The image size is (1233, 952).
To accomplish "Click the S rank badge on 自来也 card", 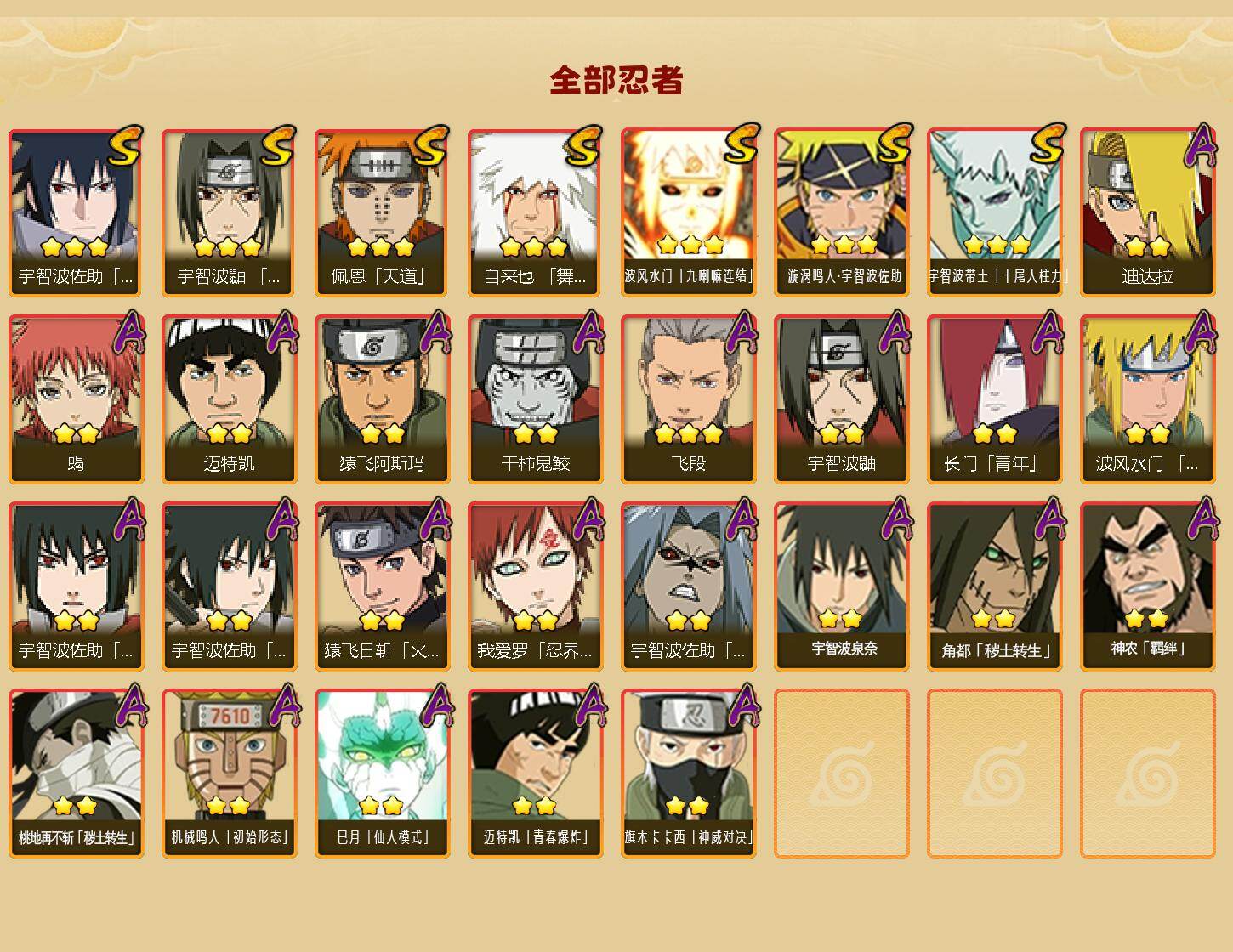I will tap(584, 146).
